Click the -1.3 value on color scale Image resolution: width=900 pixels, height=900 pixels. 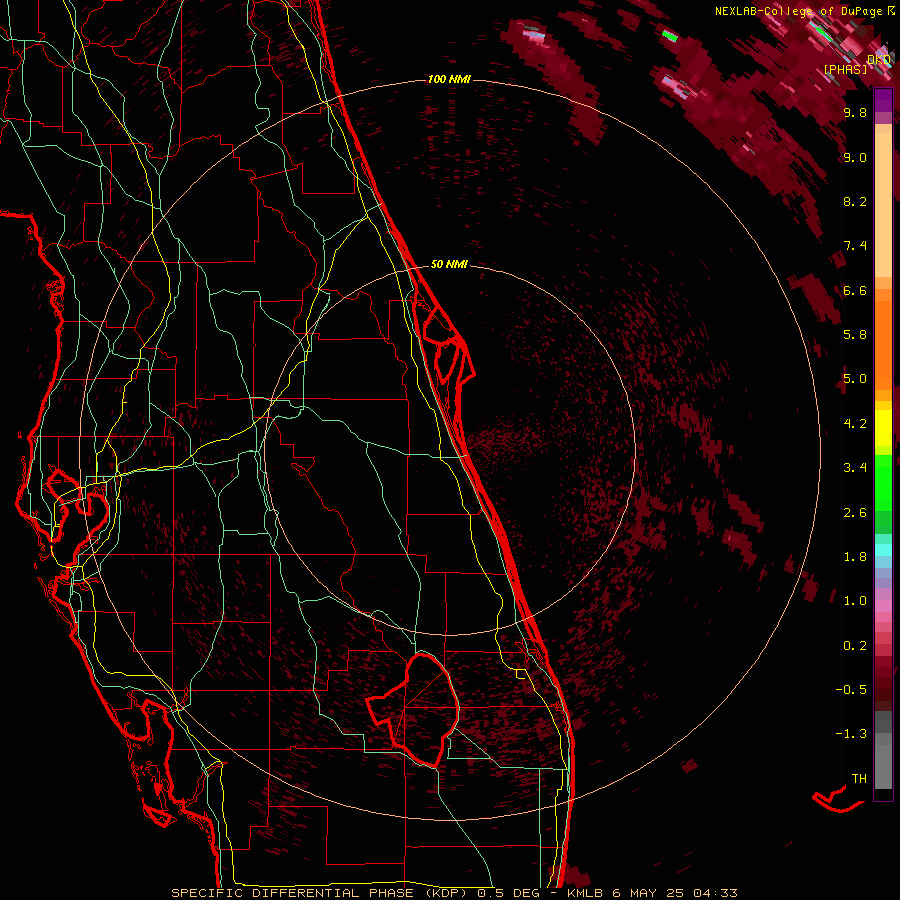pyautogui.click(x=851, y=734)
